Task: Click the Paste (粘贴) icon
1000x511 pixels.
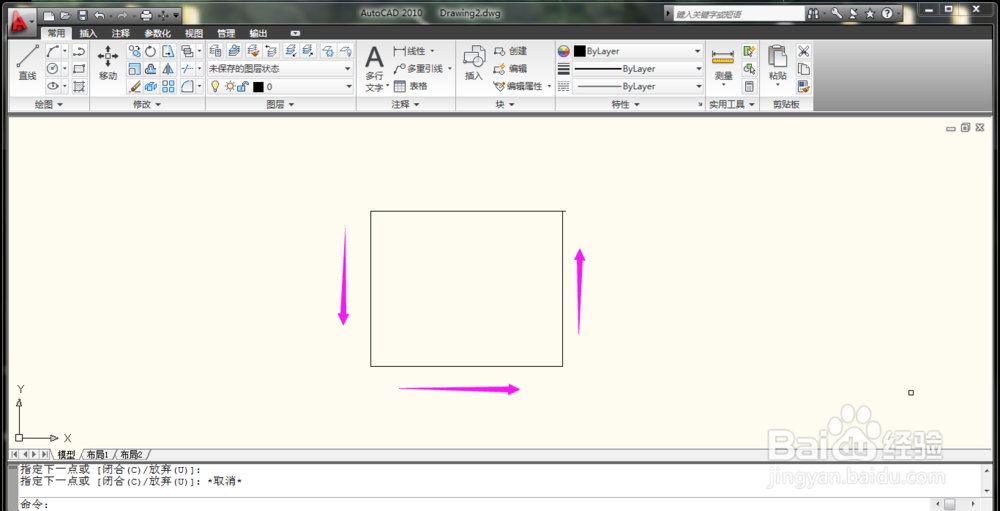Action: pos(777,65)
